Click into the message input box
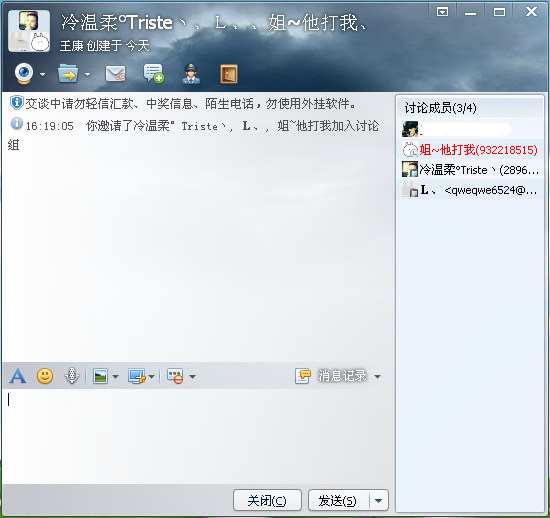This screenshot has height=518, width=550. pyautogui.click(x=198, y=436)
